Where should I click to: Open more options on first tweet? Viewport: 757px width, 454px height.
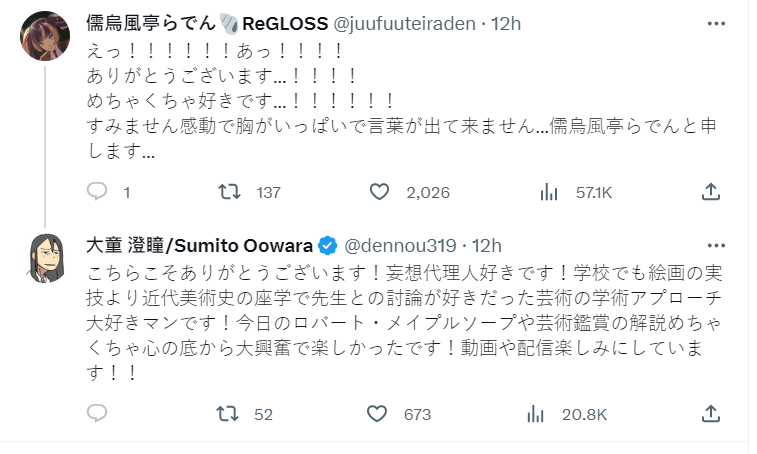click(716, 23)
